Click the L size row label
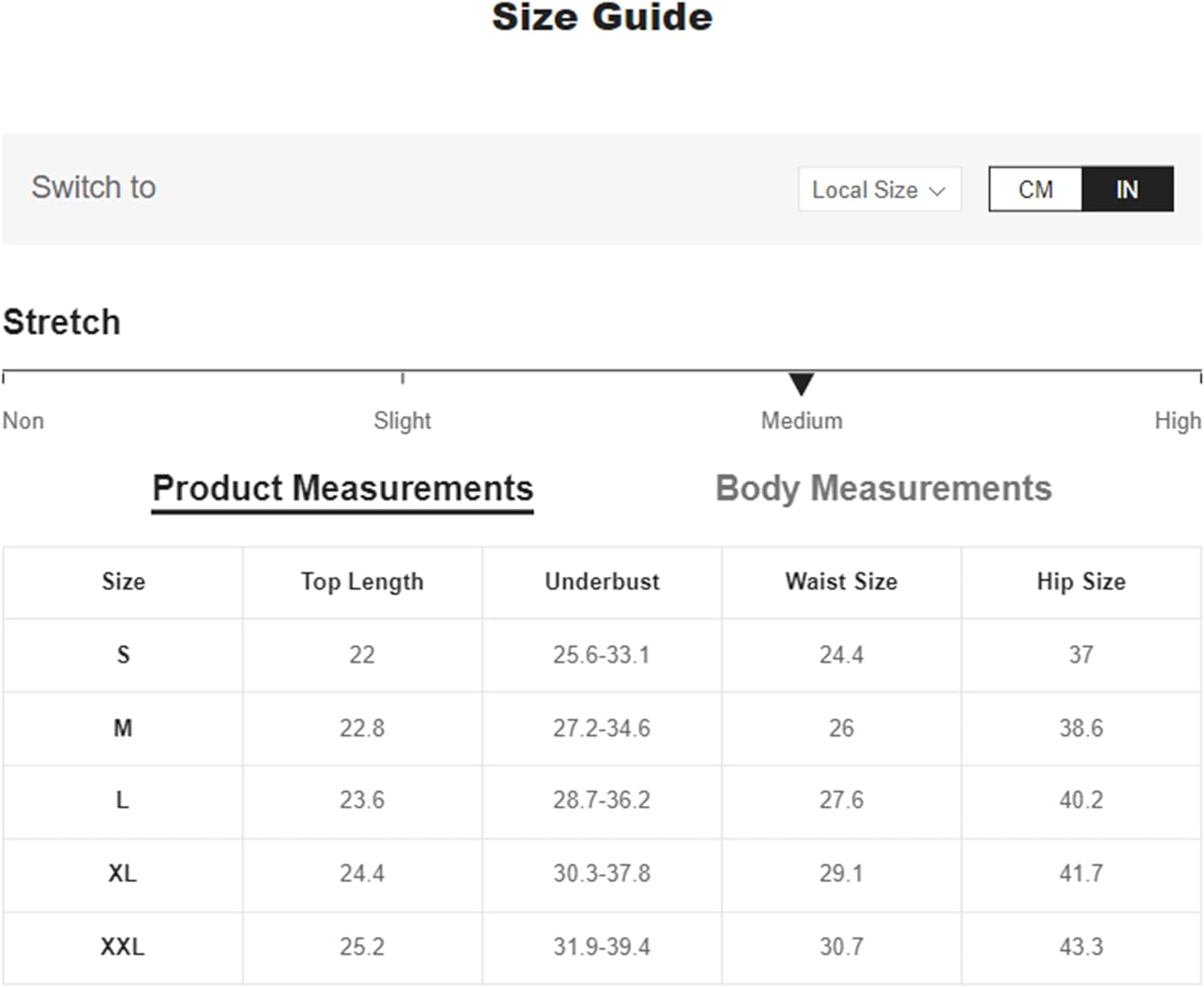 click(x=122, y=800)
